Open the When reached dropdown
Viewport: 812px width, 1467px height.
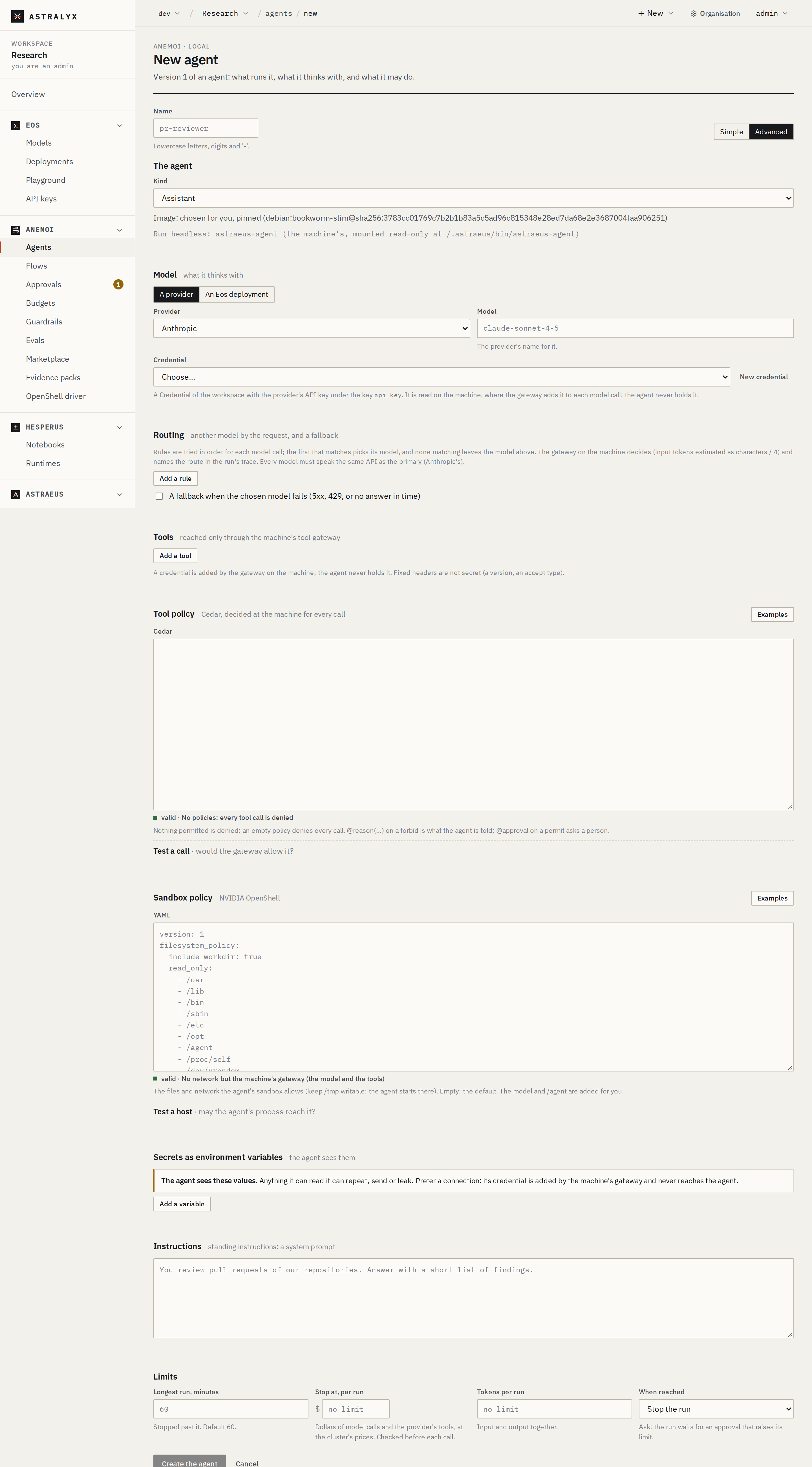716,1409
